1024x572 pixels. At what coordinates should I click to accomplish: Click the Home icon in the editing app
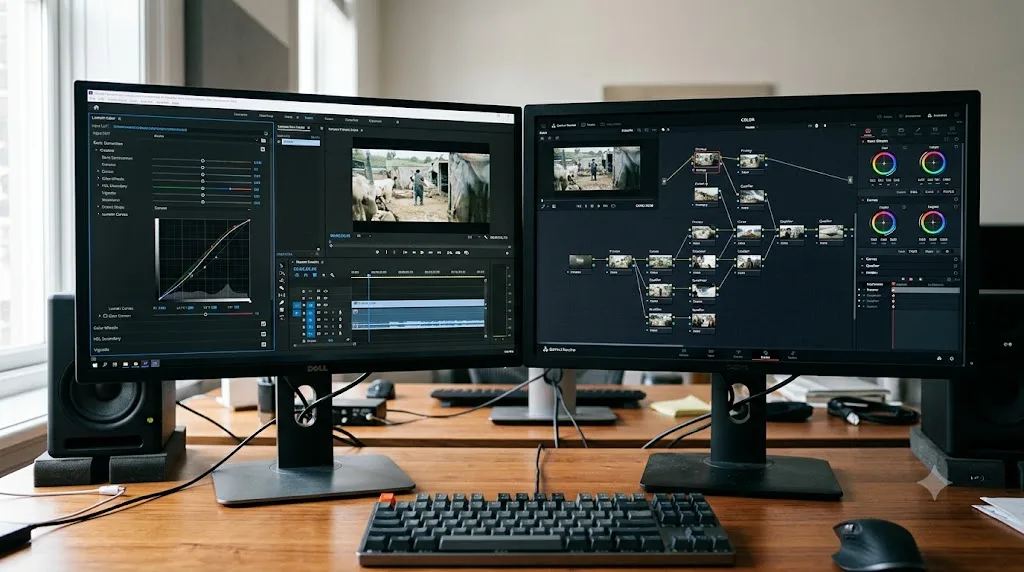pos(96,107)
